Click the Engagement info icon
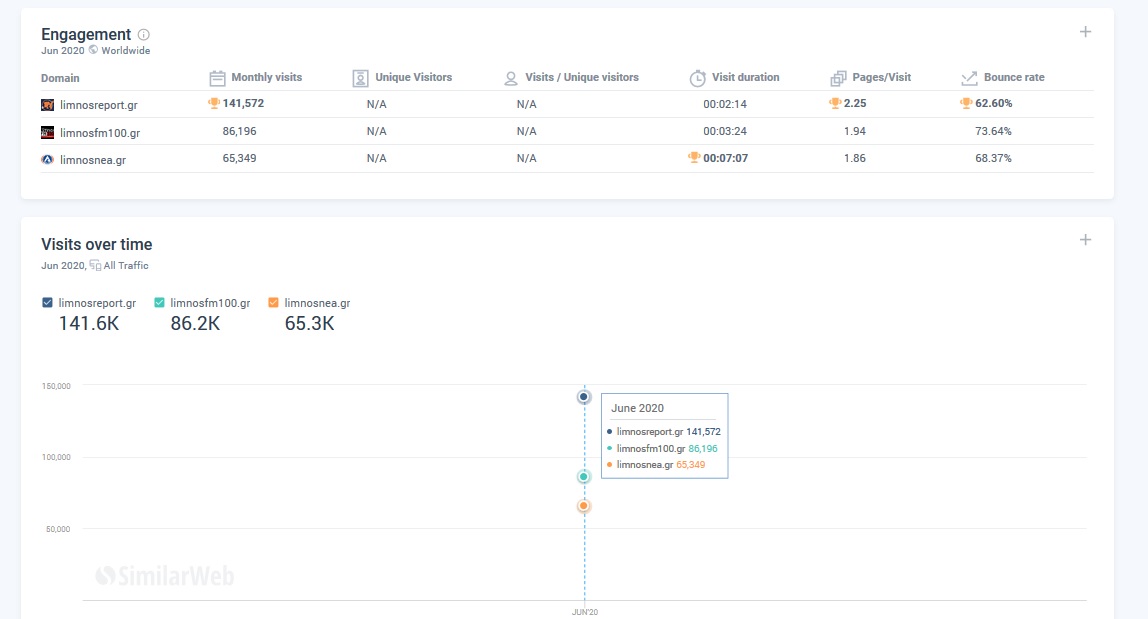This screenshot has height=619, width=1148. [x=144, y=35]
